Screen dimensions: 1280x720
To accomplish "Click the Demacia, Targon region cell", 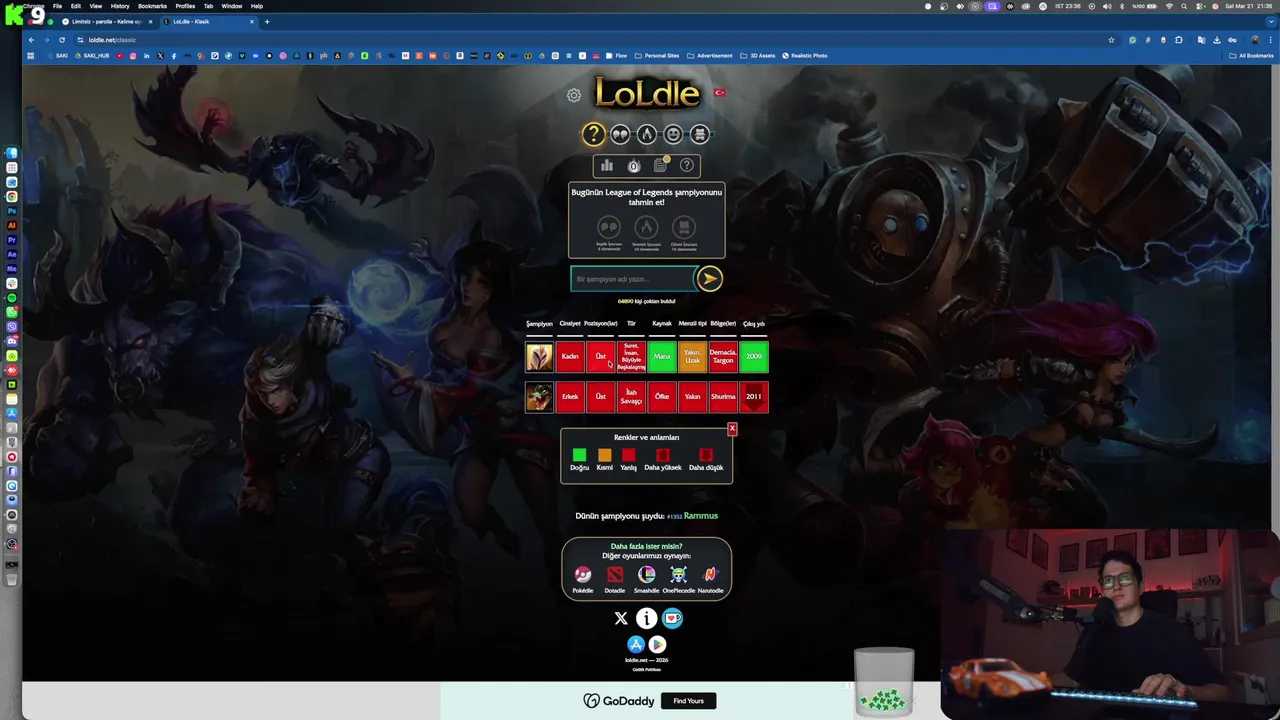I will tap(723, 357).
